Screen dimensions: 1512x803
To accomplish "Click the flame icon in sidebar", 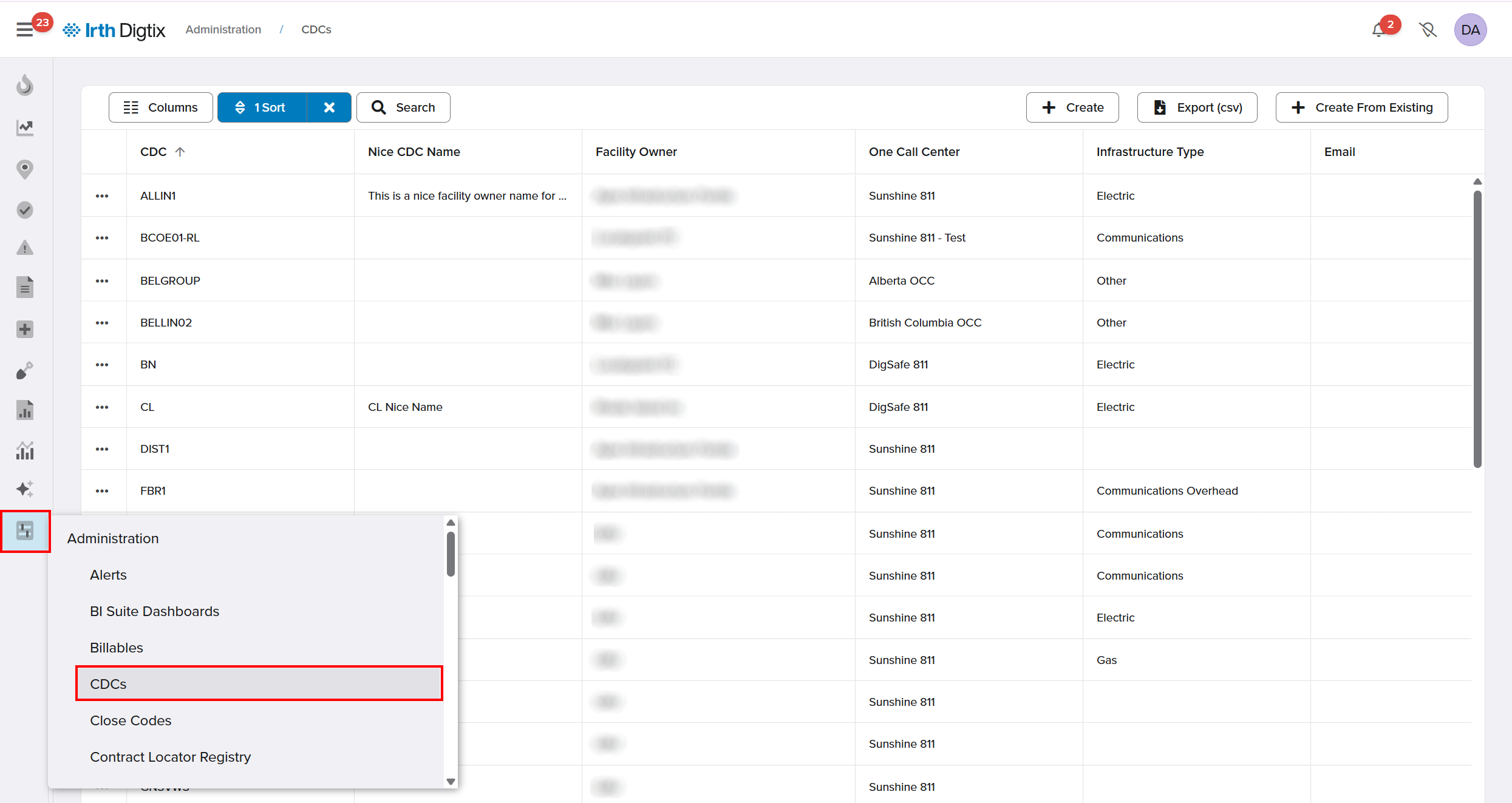I will pos(25,86).
